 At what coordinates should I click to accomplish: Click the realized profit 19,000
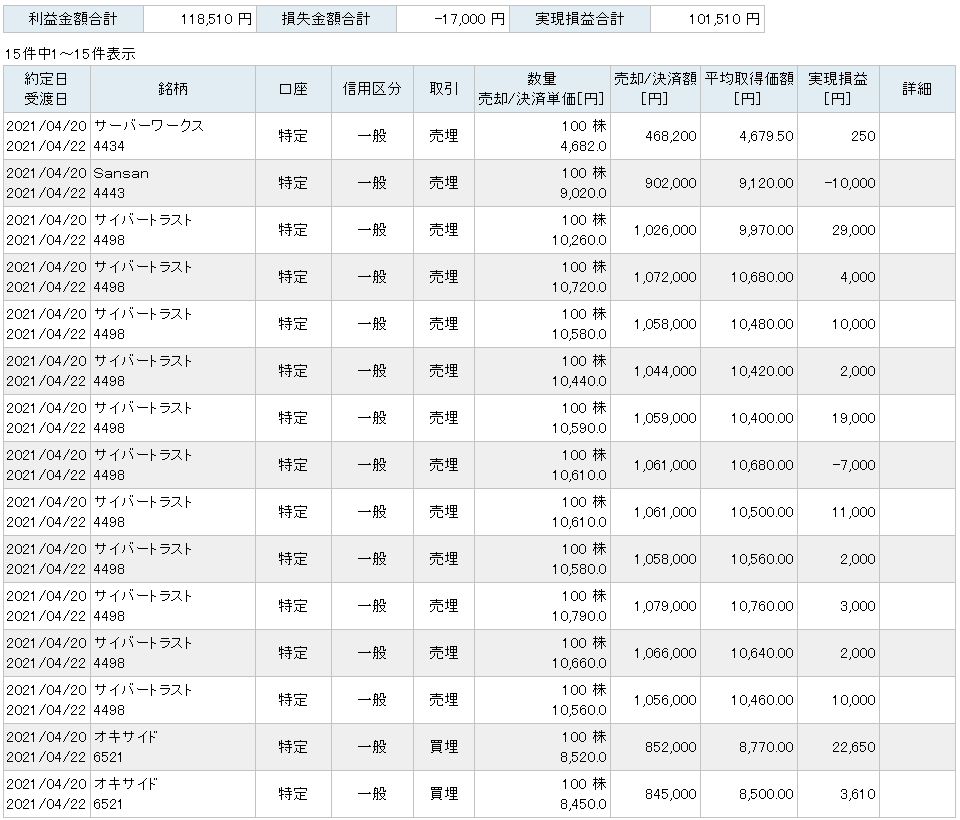pyautogui.click(x=853, y=418)
